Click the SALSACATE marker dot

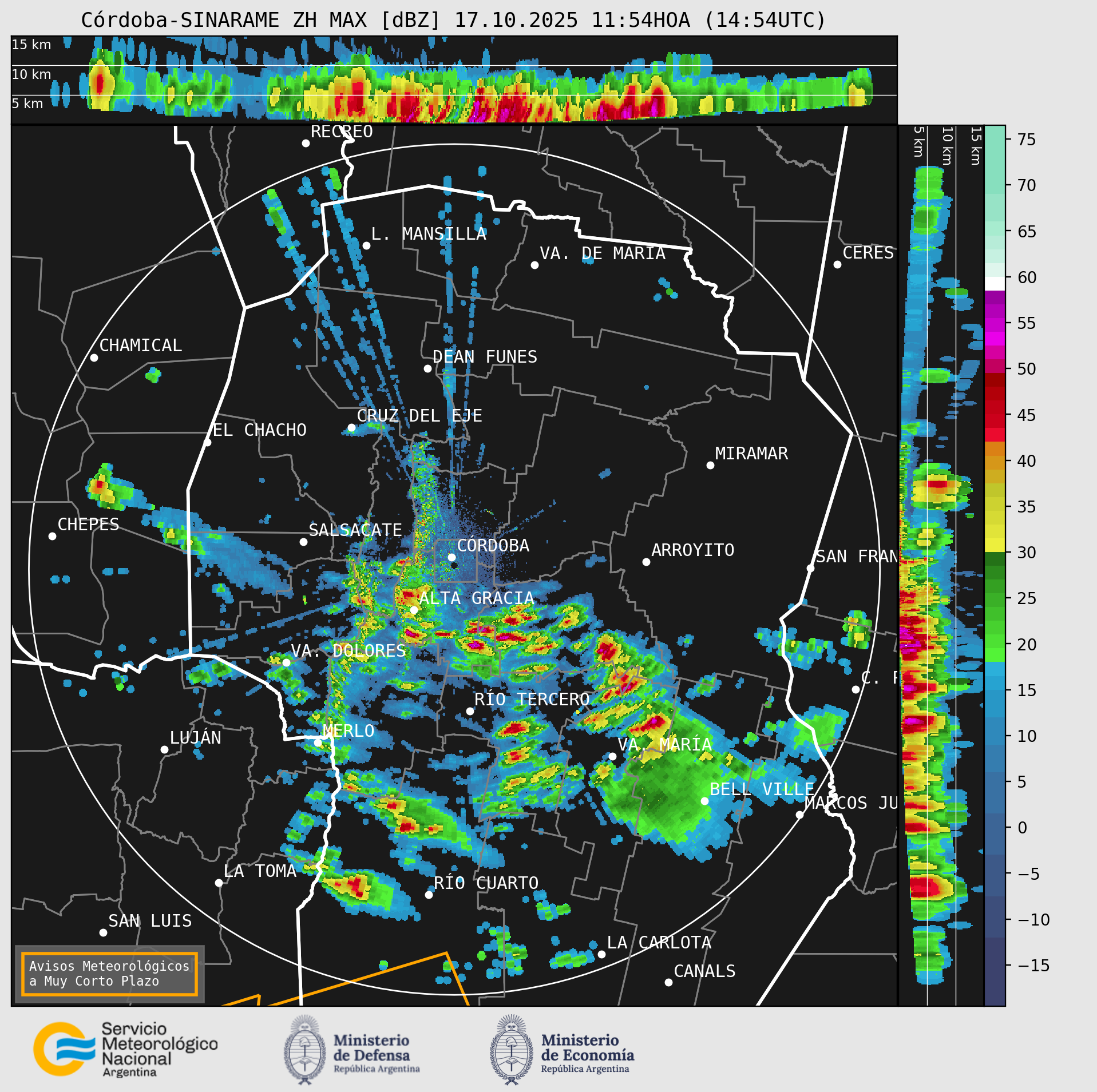click(303, 542)
